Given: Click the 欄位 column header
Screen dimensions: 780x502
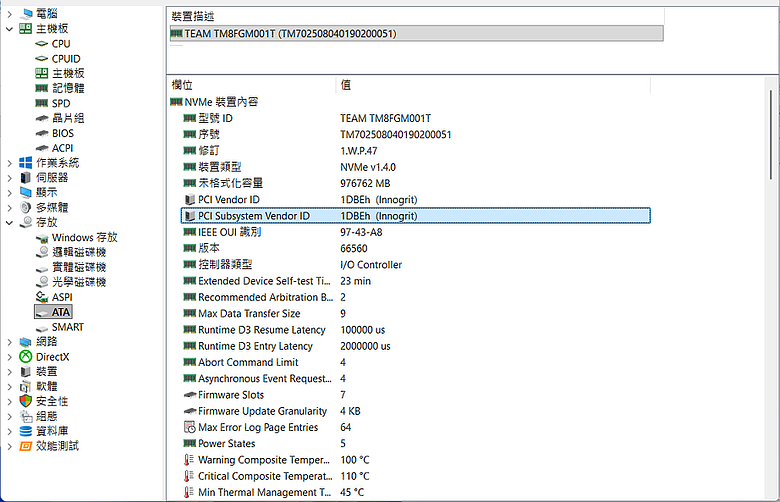Looking at the screenshot, I should (253, 85).
